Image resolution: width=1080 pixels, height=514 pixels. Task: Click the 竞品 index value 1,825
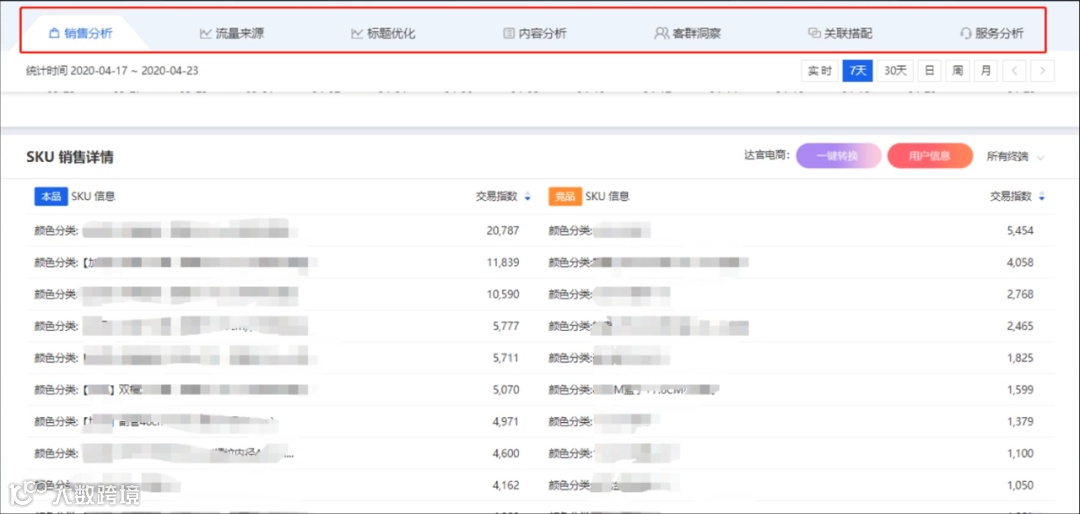click(1020, 358)
